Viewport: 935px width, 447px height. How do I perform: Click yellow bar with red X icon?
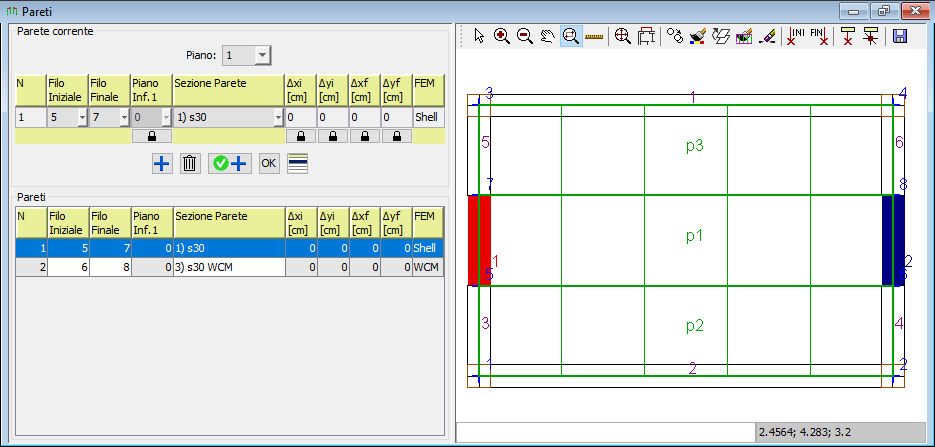click(847, 36)
